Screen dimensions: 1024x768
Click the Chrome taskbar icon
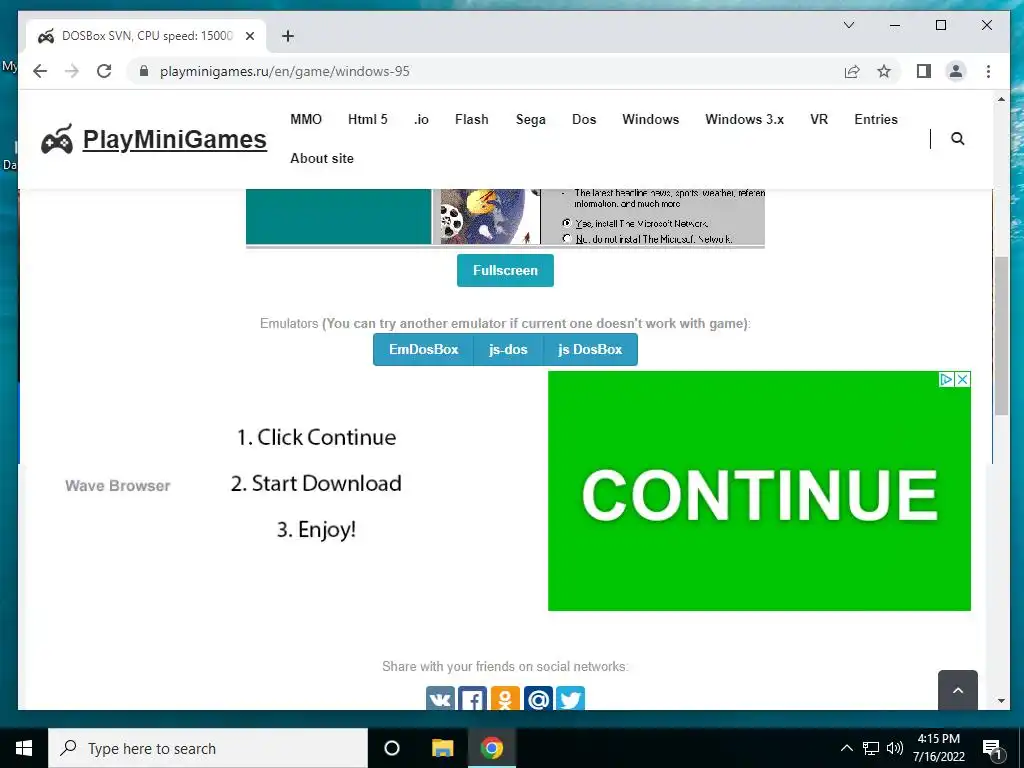click(492, 748)
